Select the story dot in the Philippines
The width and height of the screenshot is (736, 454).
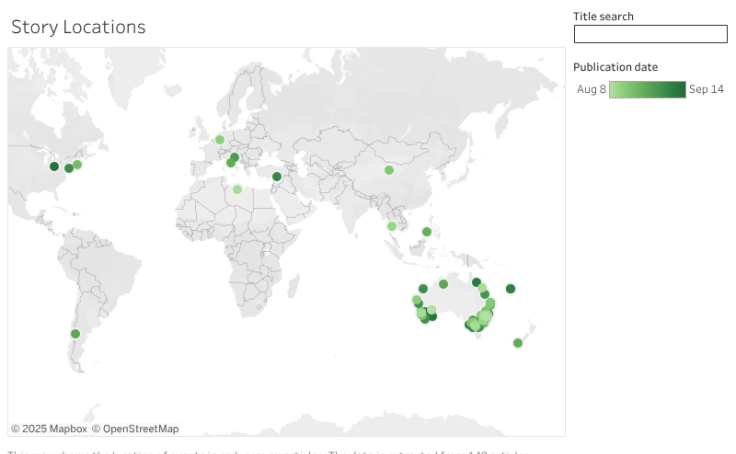coord(427,231)
